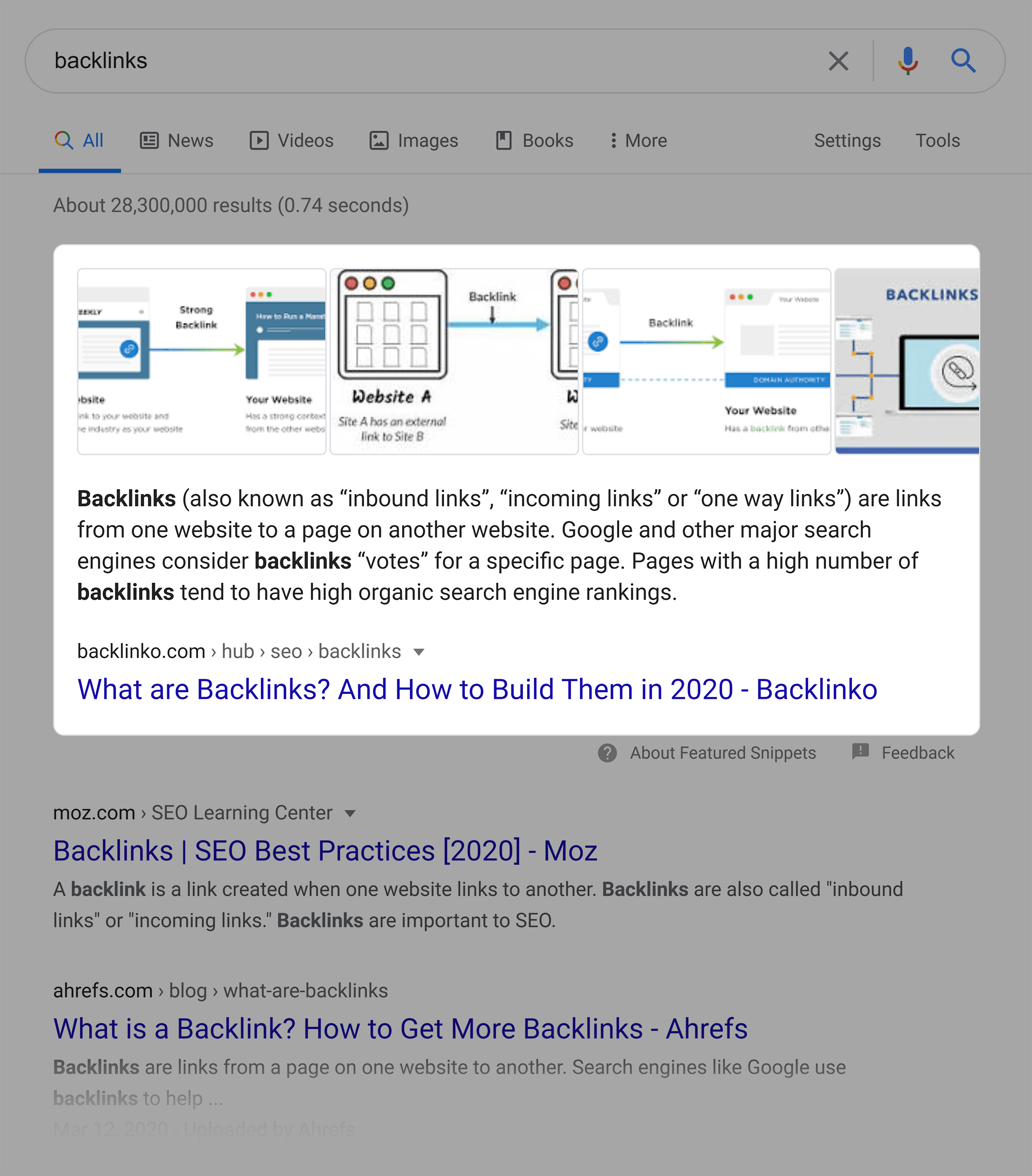Switch to the News tab
1032x1176 pixels.
(177, 140)
